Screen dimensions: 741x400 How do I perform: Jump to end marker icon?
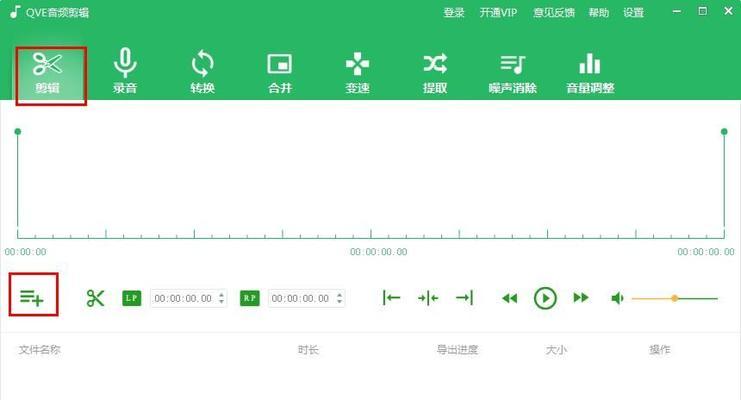click(464, 298)
